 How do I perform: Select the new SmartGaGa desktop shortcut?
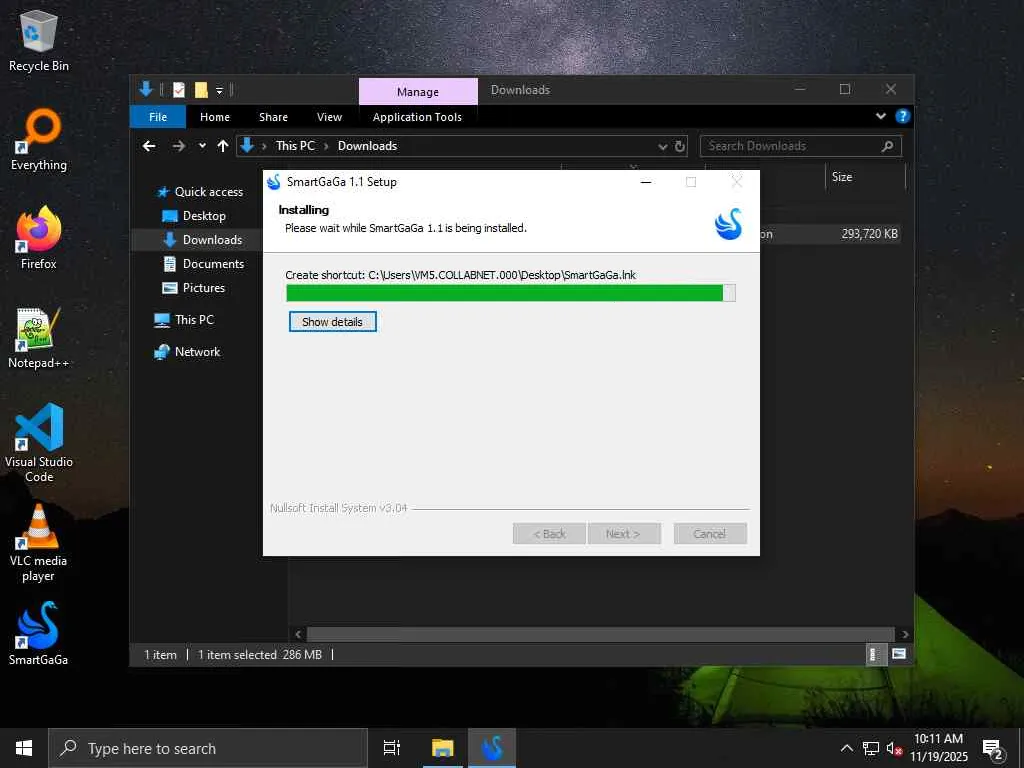click(x=39, y=633)
